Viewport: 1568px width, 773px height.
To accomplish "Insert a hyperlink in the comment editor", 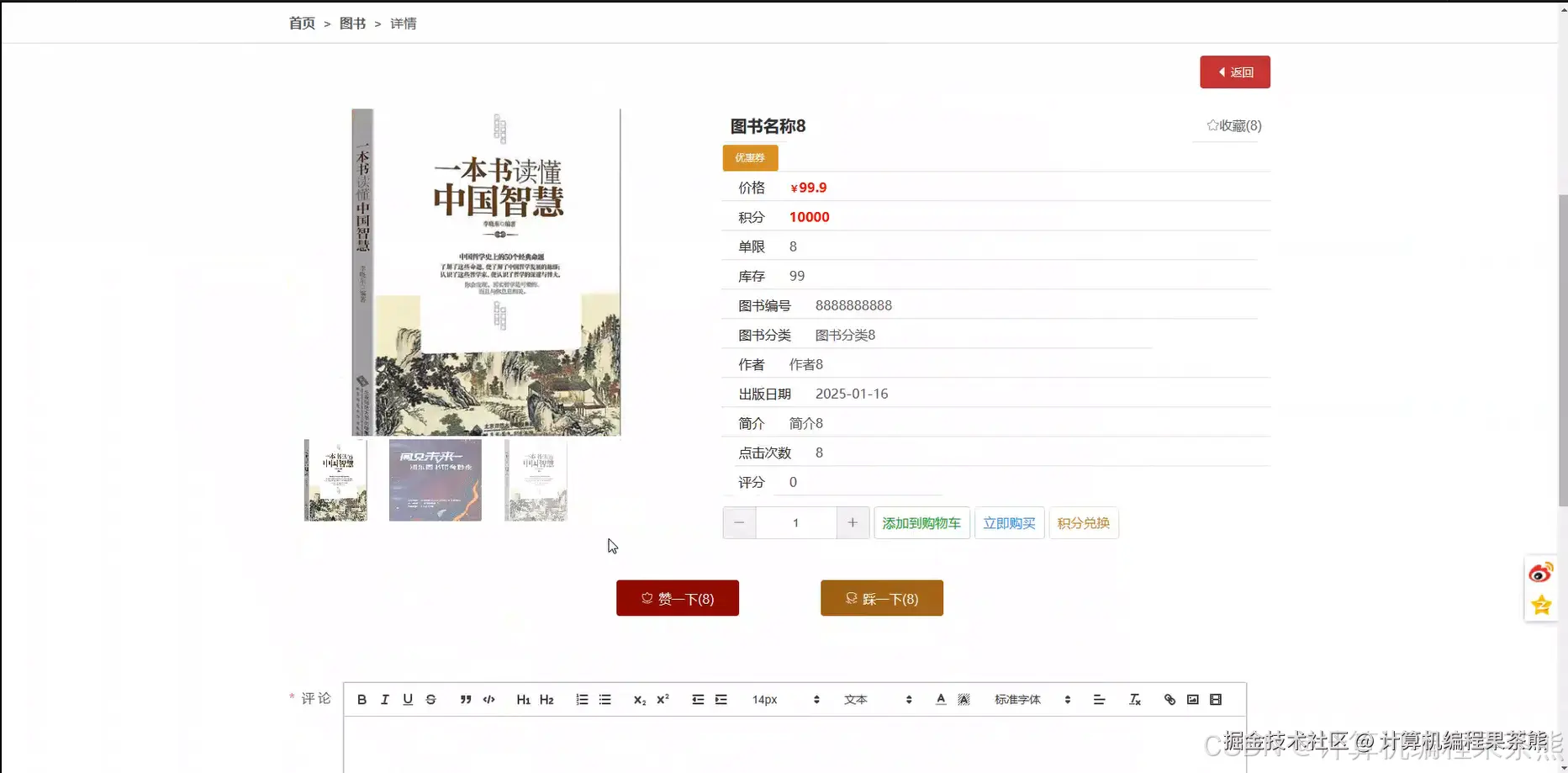I will coord(1169,699).
